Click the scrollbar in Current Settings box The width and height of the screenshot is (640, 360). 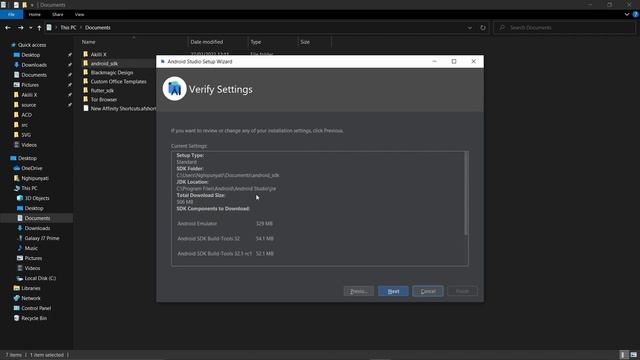click(x=466, y=193)
